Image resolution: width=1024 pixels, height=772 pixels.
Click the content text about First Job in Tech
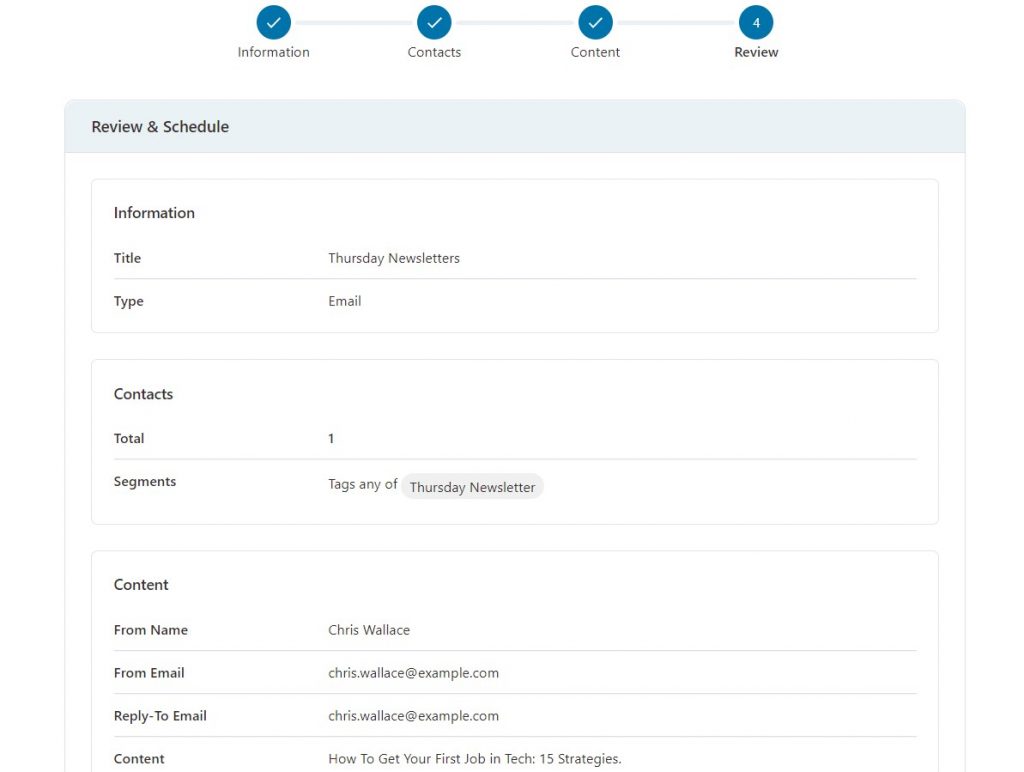pyautogui.click(x=475, y=759)
